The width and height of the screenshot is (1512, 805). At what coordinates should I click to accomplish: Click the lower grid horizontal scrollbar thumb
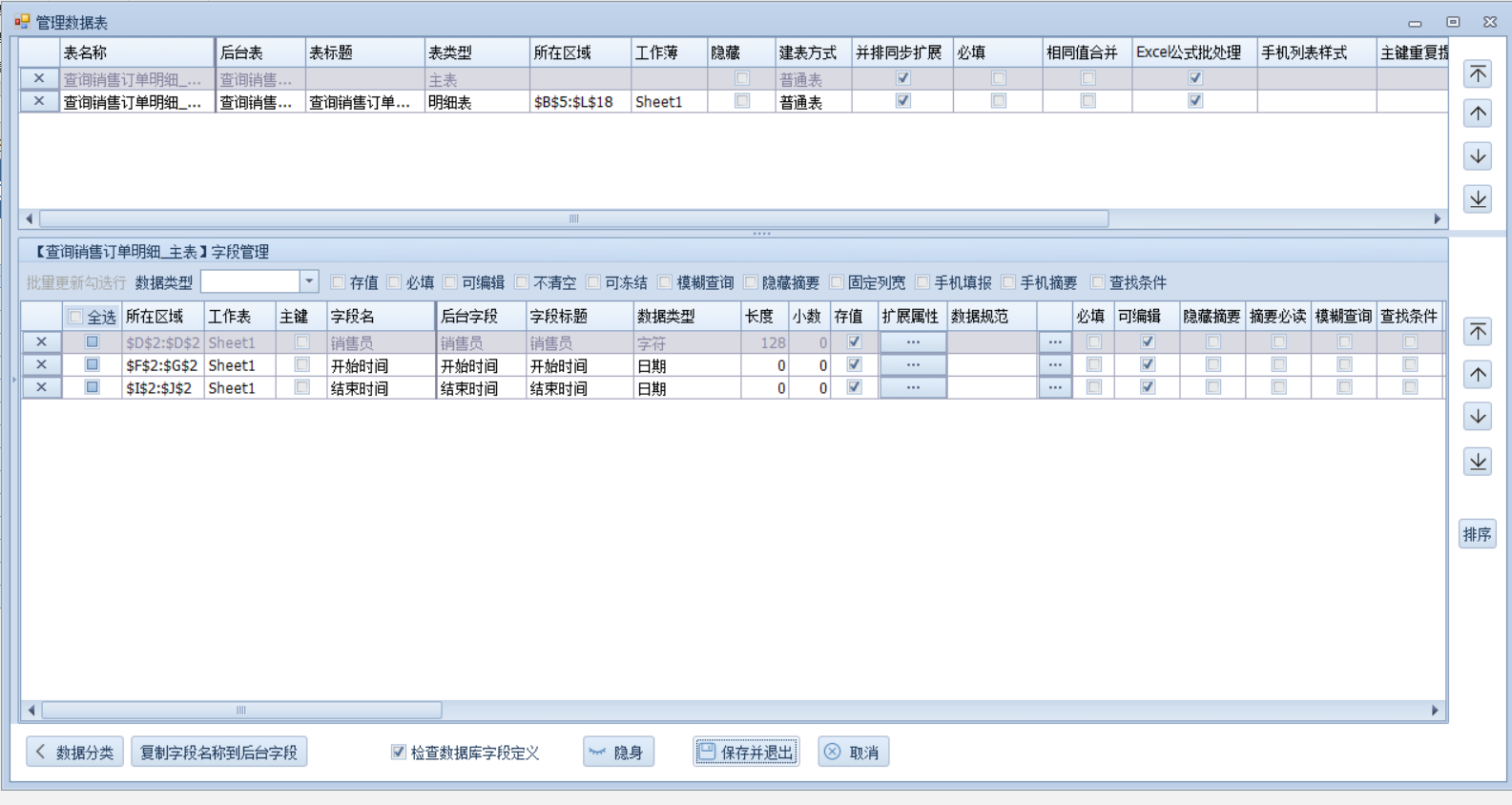[x=241, y=711]
